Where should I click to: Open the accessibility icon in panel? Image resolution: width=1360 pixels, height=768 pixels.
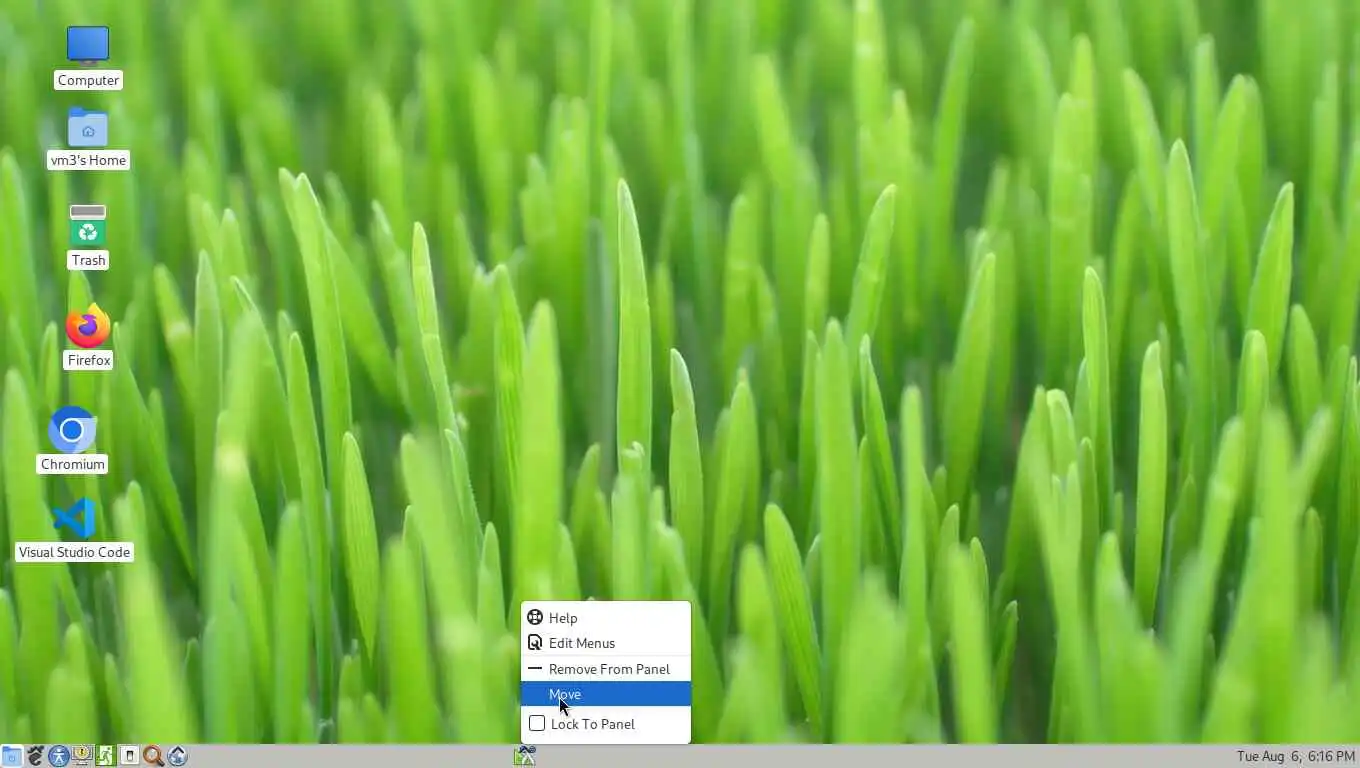(59, 756)
